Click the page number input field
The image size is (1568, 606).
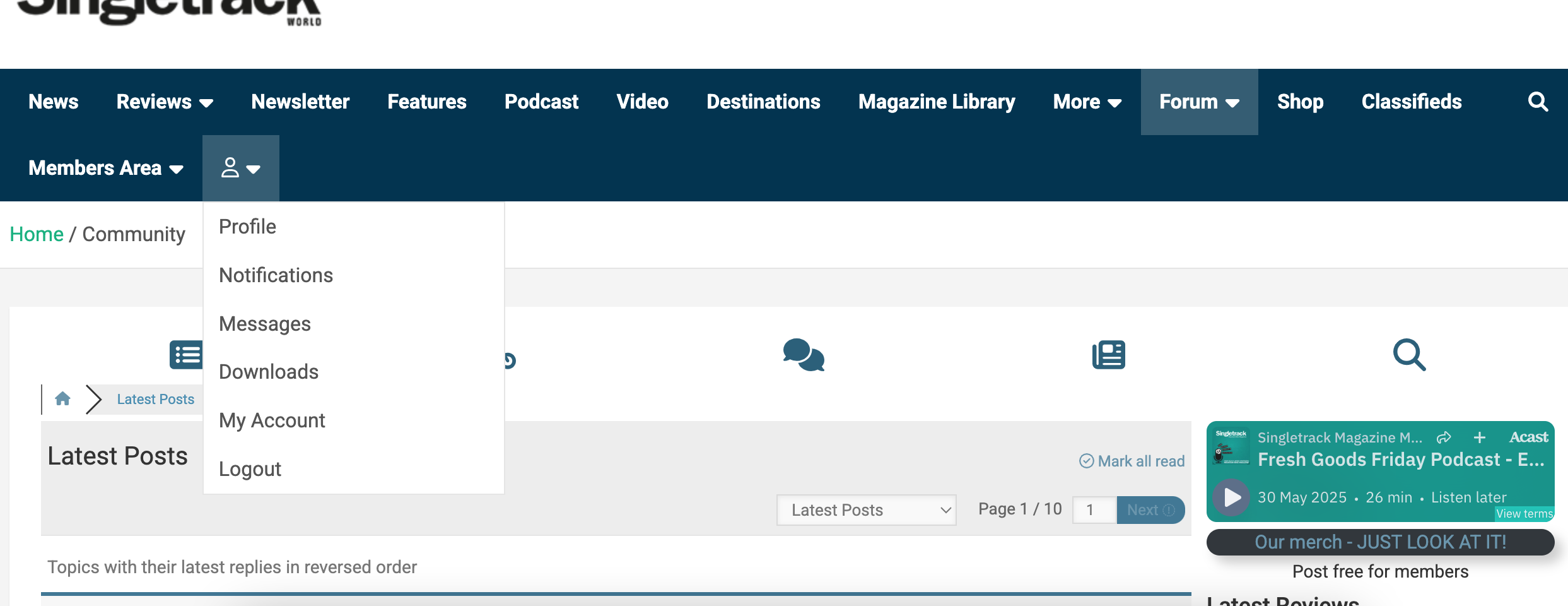click(x=1094, y=510)
